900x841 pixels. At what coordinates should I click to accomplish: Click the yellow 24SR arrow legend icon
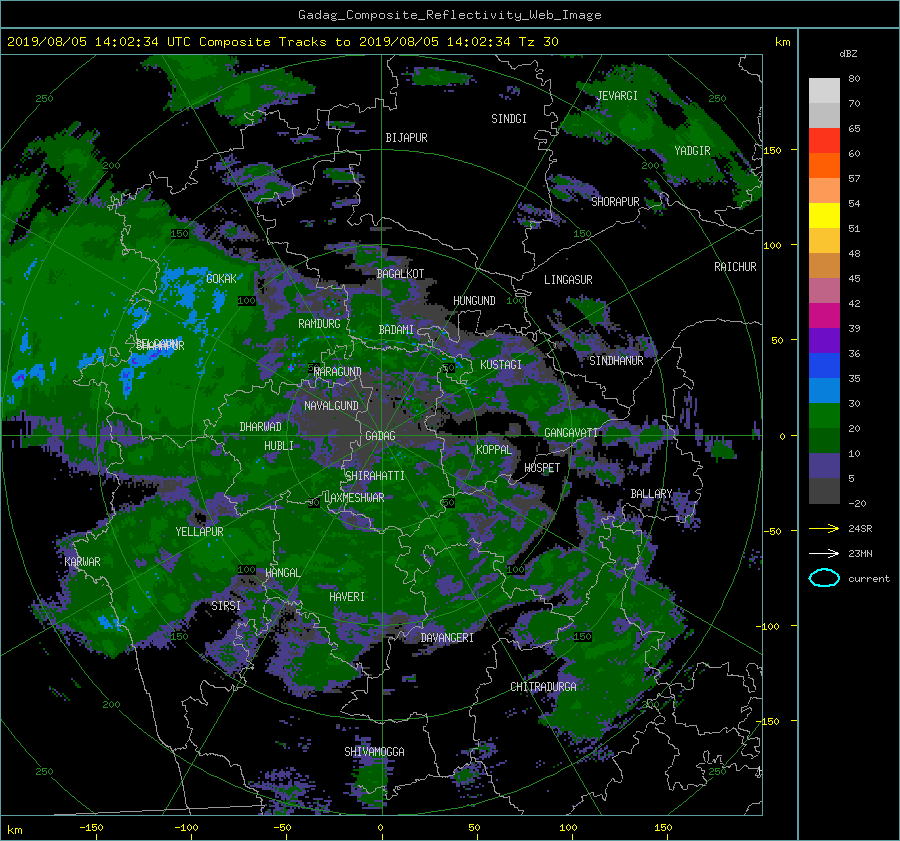coord(824,528)
